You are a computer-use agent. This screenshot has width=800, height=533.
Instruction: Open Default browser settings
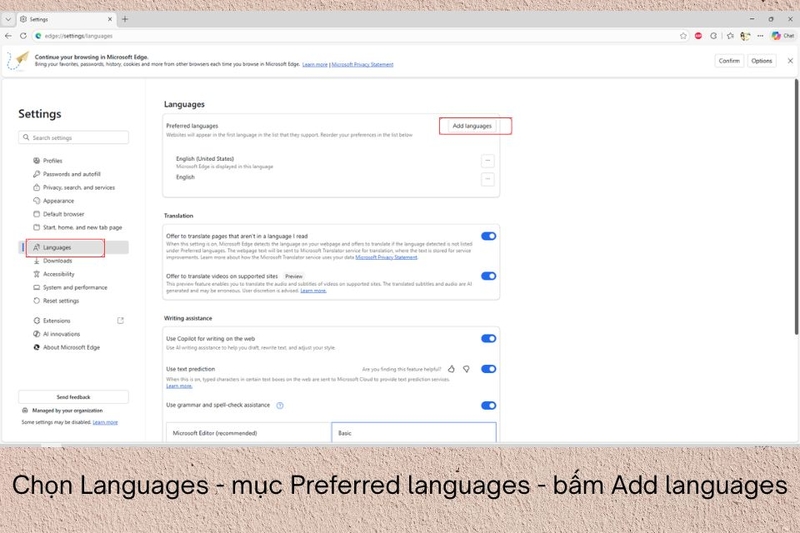(x=63, y=214)
